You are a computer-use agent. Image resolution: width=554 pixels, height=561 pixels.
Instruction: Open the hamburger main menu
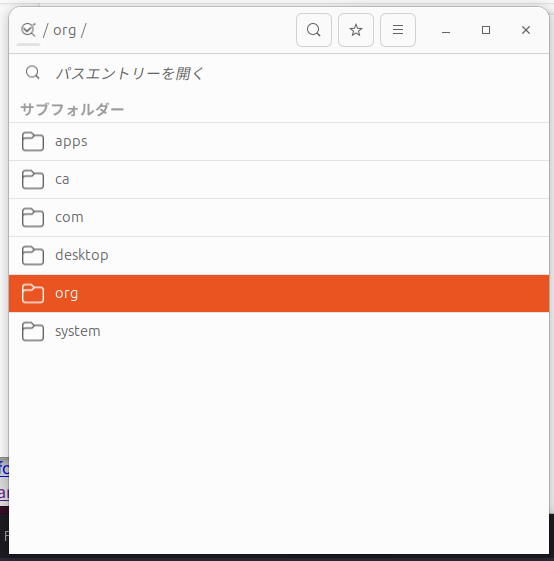[x=398, y=30]
